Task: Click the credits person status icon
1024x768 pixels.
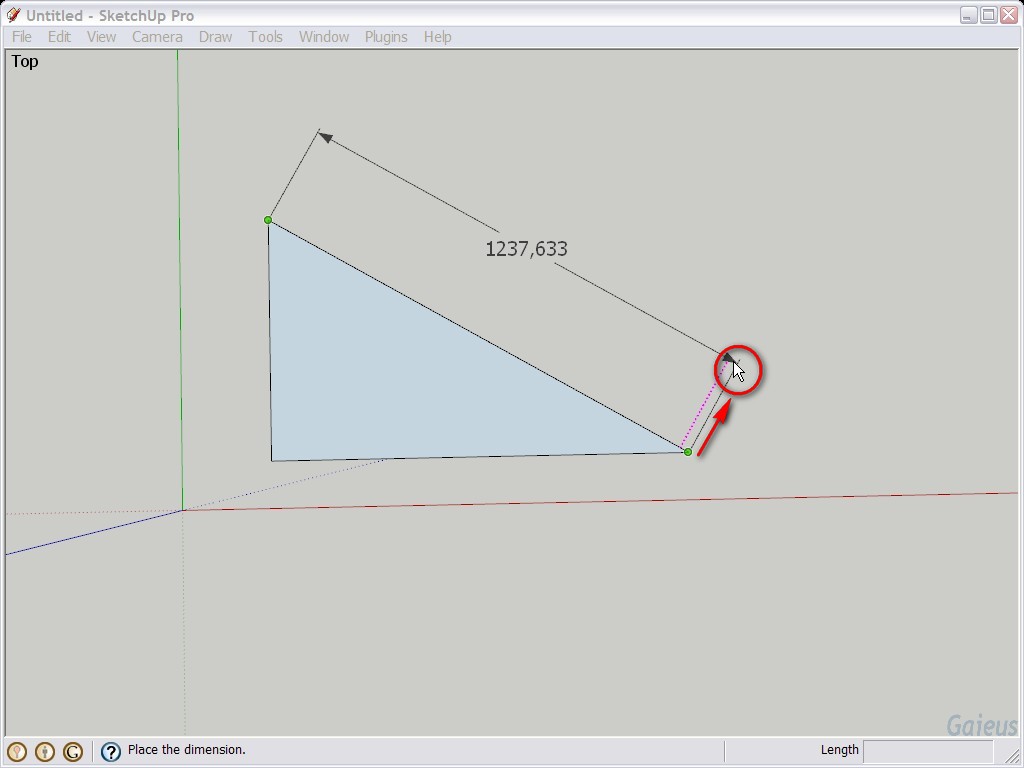Action: (x=45, y=751)
